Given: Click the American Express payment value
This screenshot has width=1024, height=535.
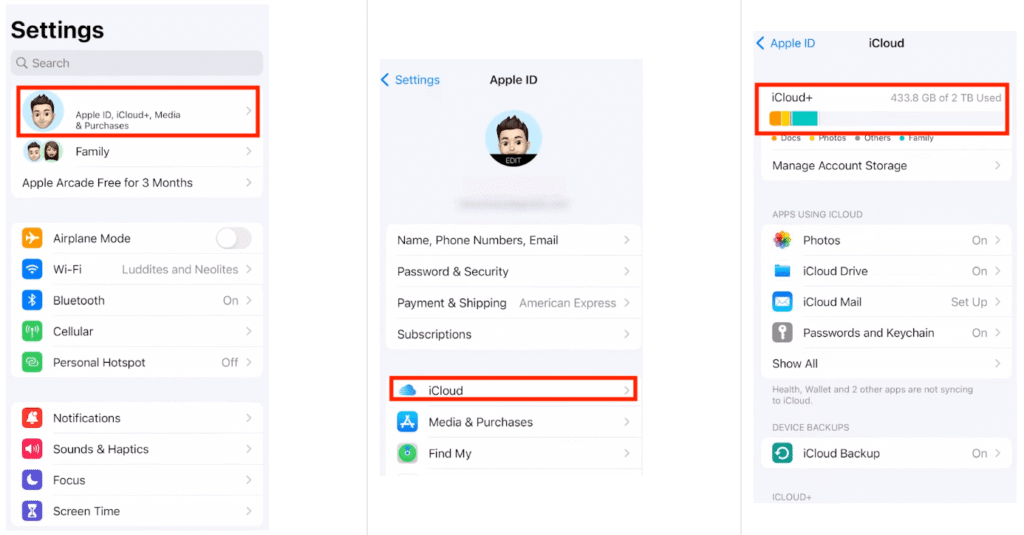Looking at the screenshot, I should (x=568, y=302).
